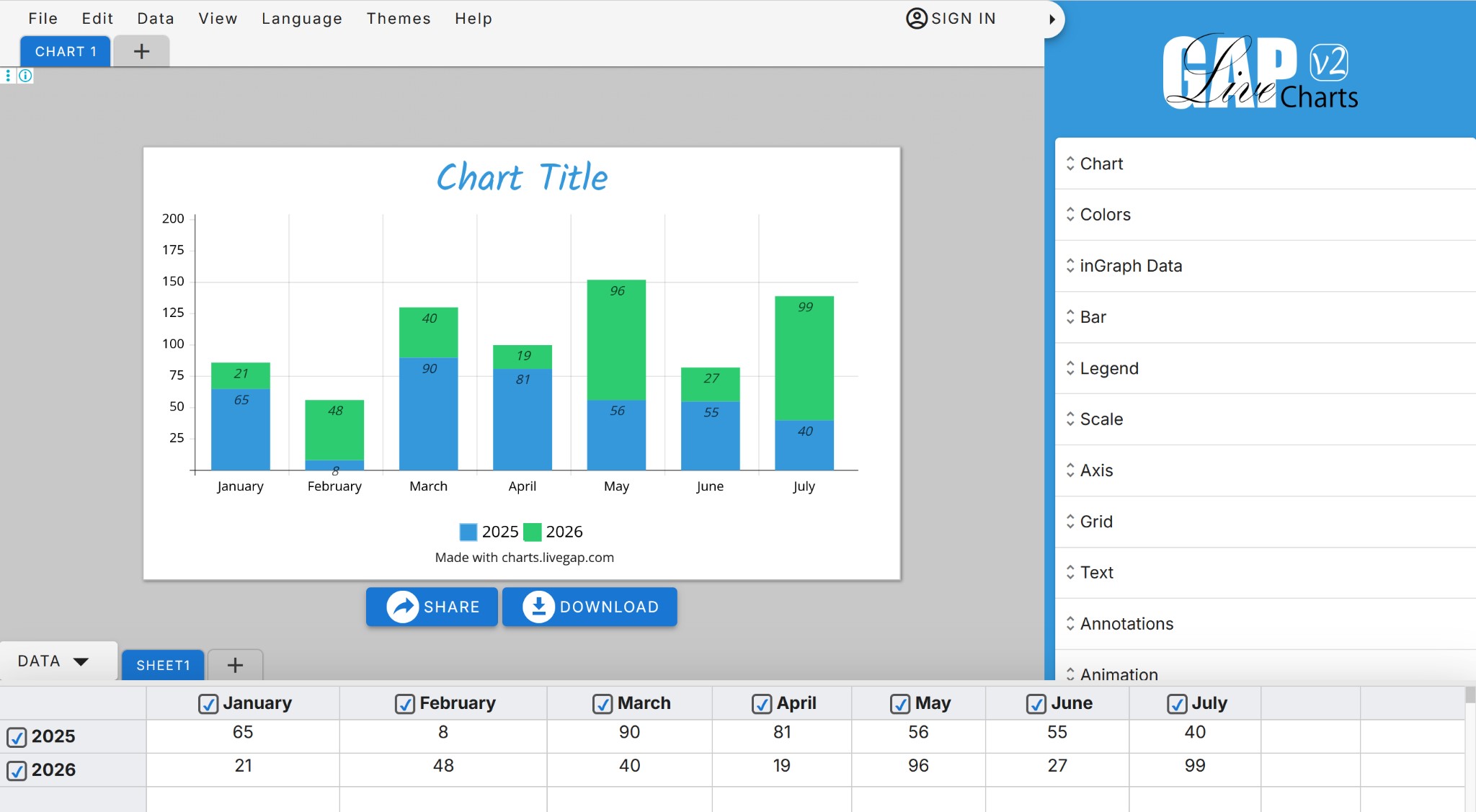Disable the 2026 data series checkbox
1476x812 pixels.
[17, 769]
